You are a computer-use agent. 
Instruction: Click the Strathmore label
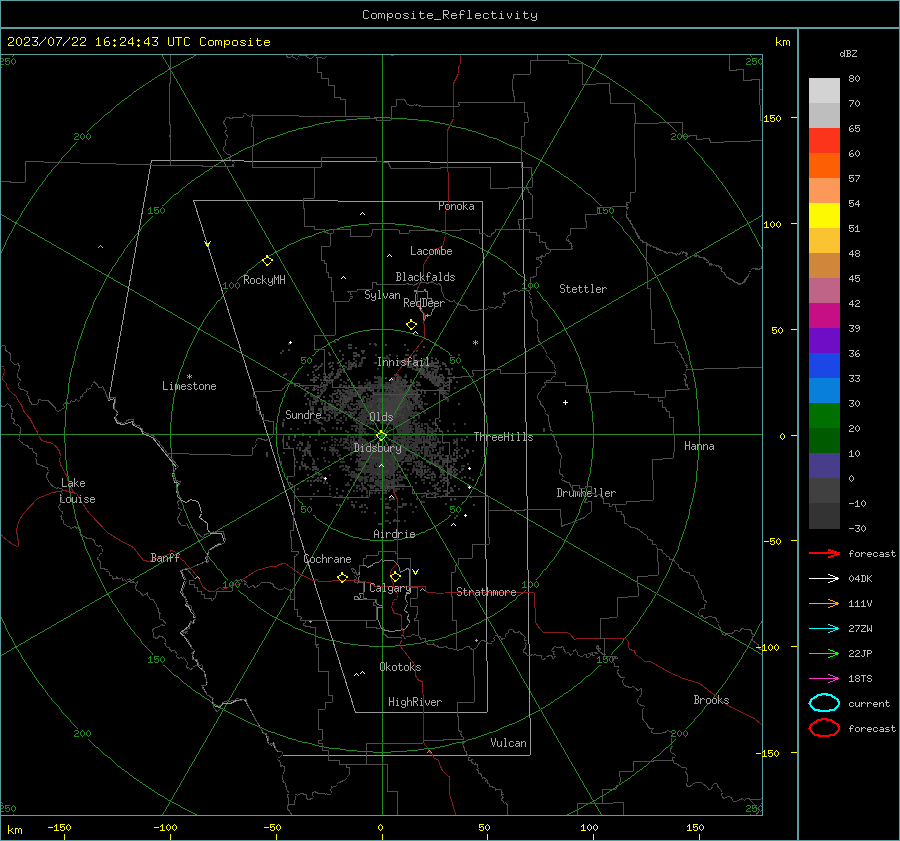(x=486, y=592)
